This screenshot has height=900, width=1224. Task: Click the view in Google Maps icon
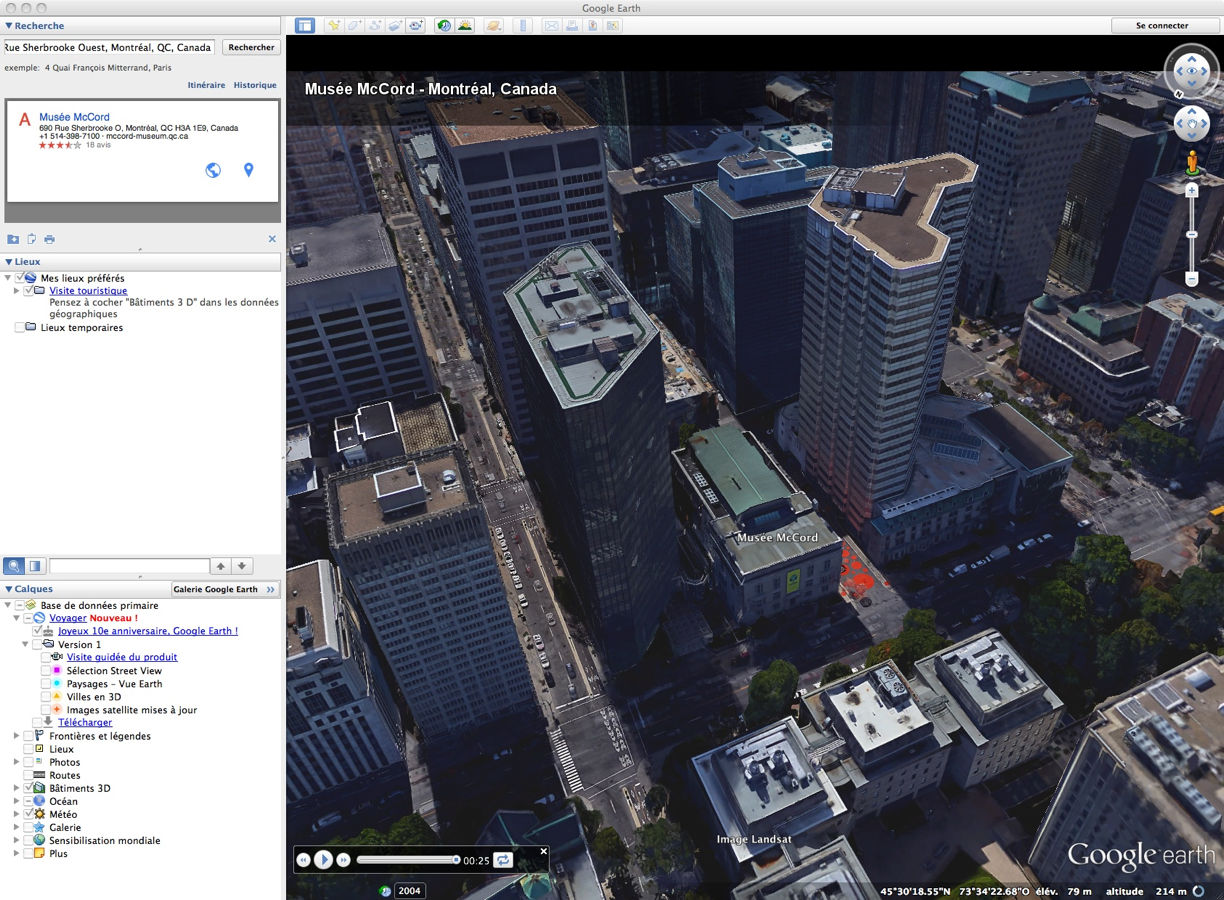click(613, 25)
